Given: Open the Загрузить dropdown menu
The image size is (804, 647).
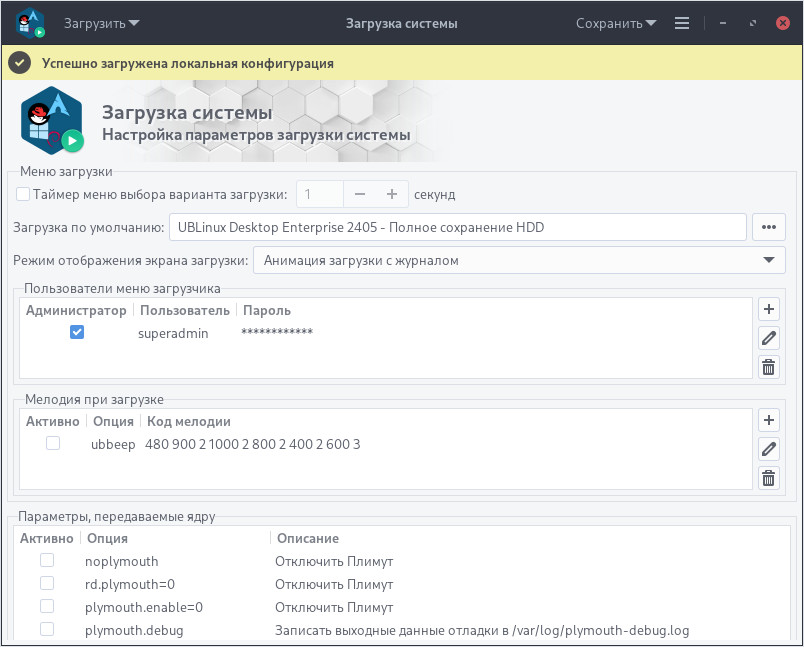Looking at the screenshot, I should pyautogui.click(x=101, y=24).
